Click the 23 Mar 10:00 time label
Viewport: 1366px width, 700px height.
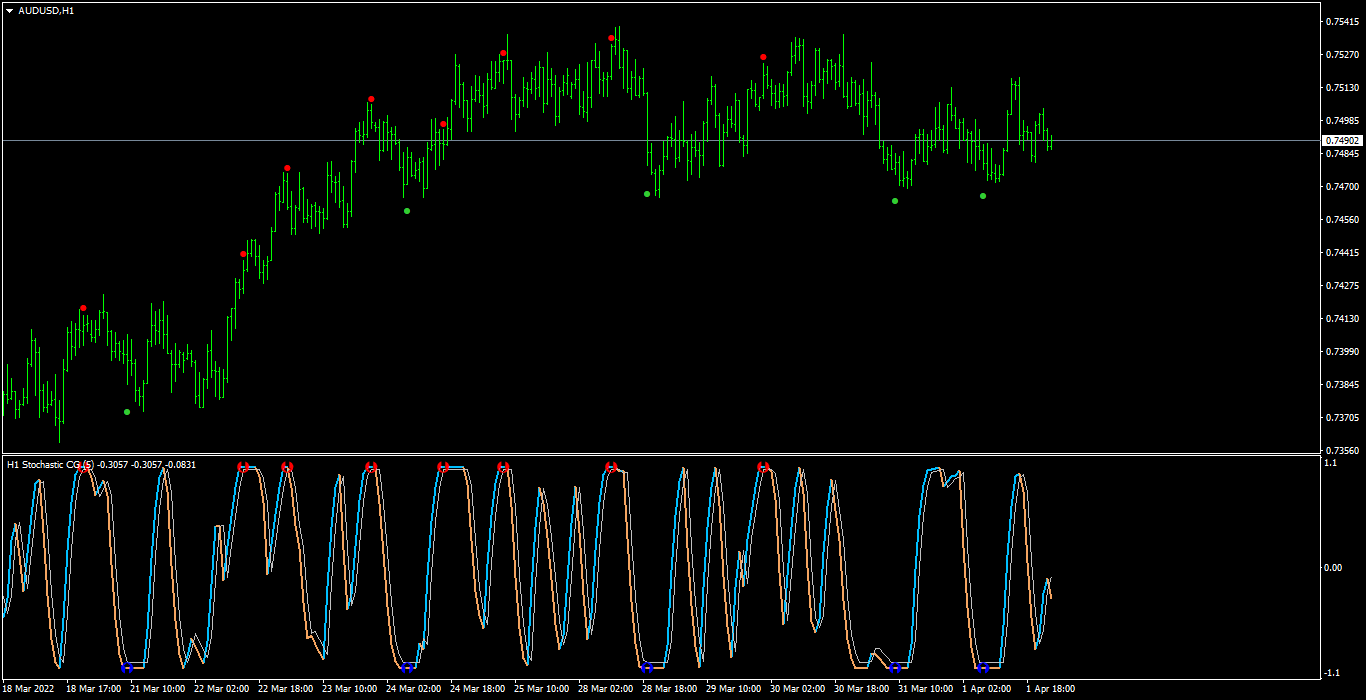350,689
